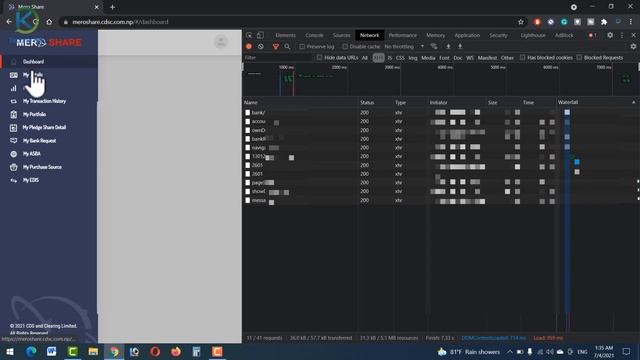Open File Explorer from the taskbar
The image size is (640, 360).
coord(93,351)
